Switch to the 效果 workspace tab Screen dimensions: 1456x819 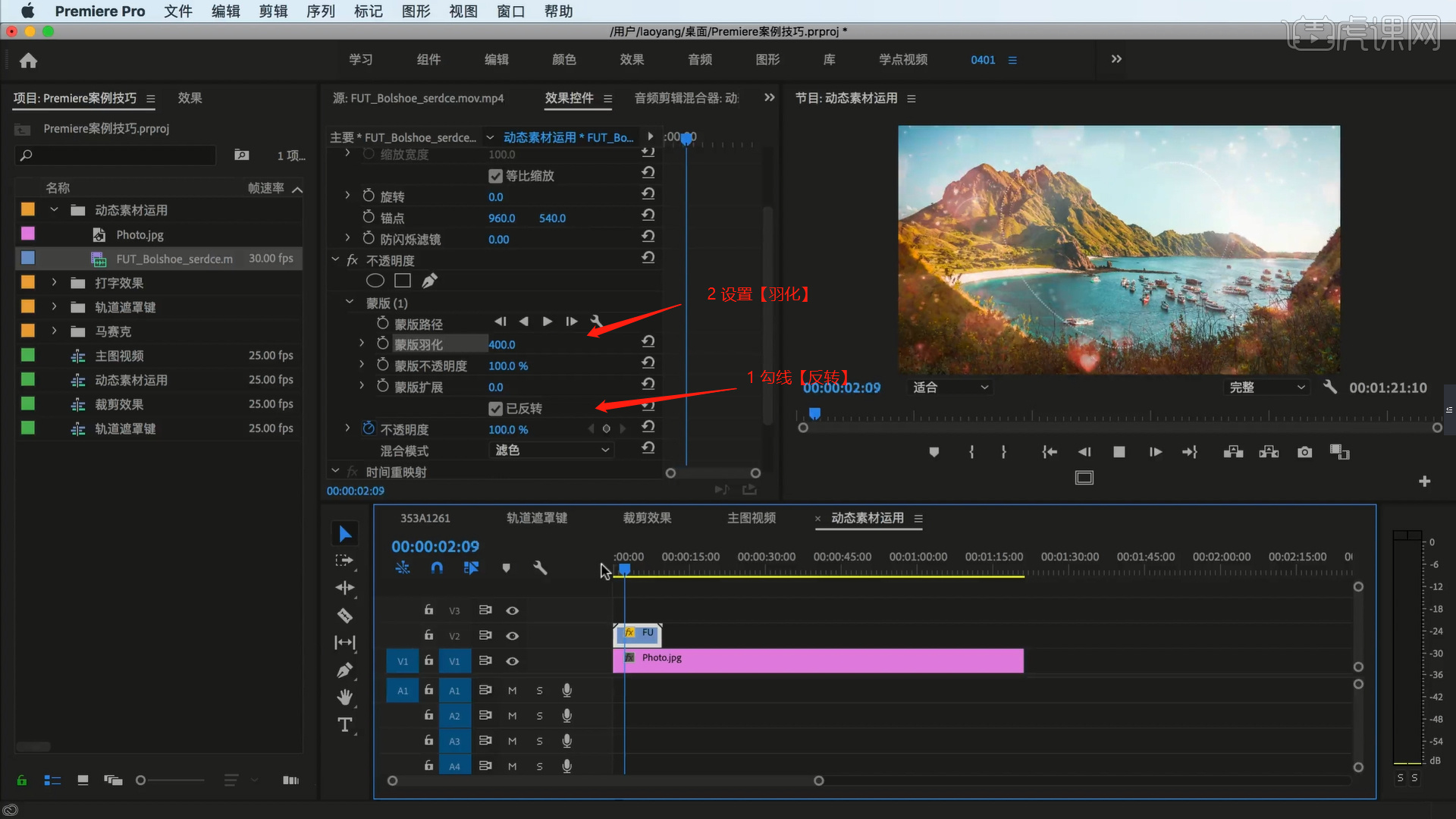coord(632,60)
